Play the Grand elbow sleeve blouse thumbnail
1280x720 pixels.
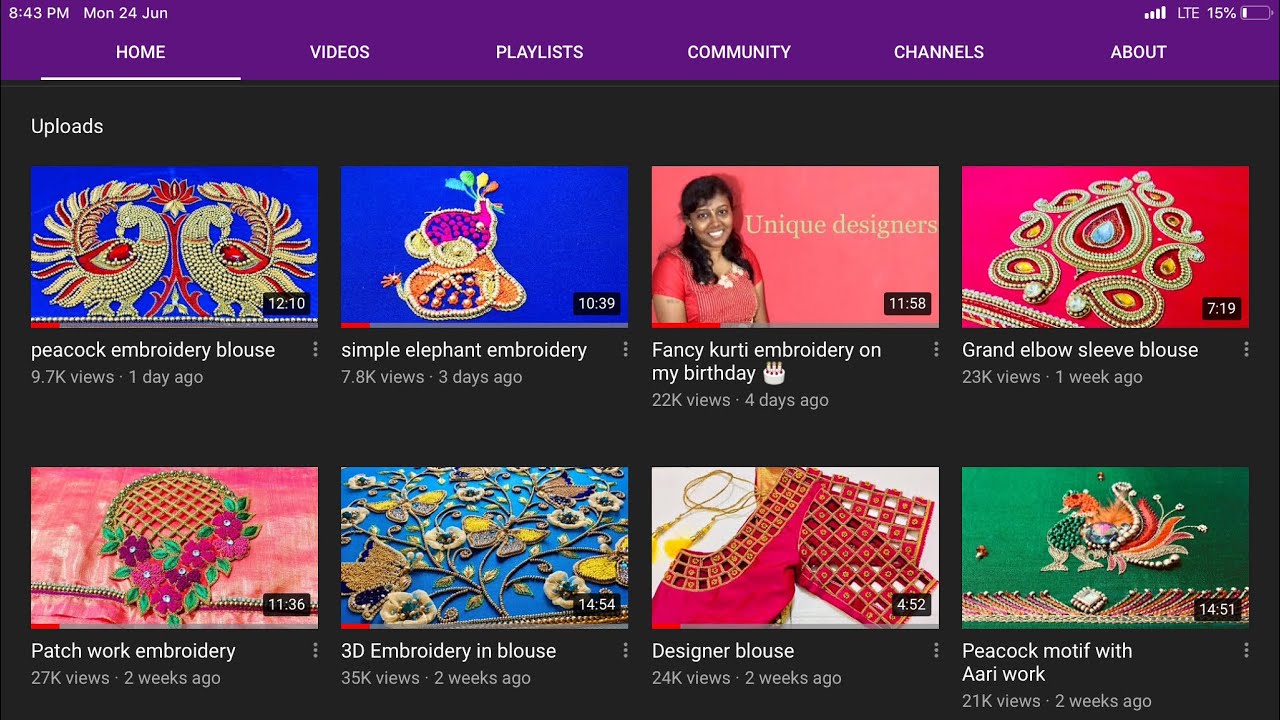point(1105,247)
